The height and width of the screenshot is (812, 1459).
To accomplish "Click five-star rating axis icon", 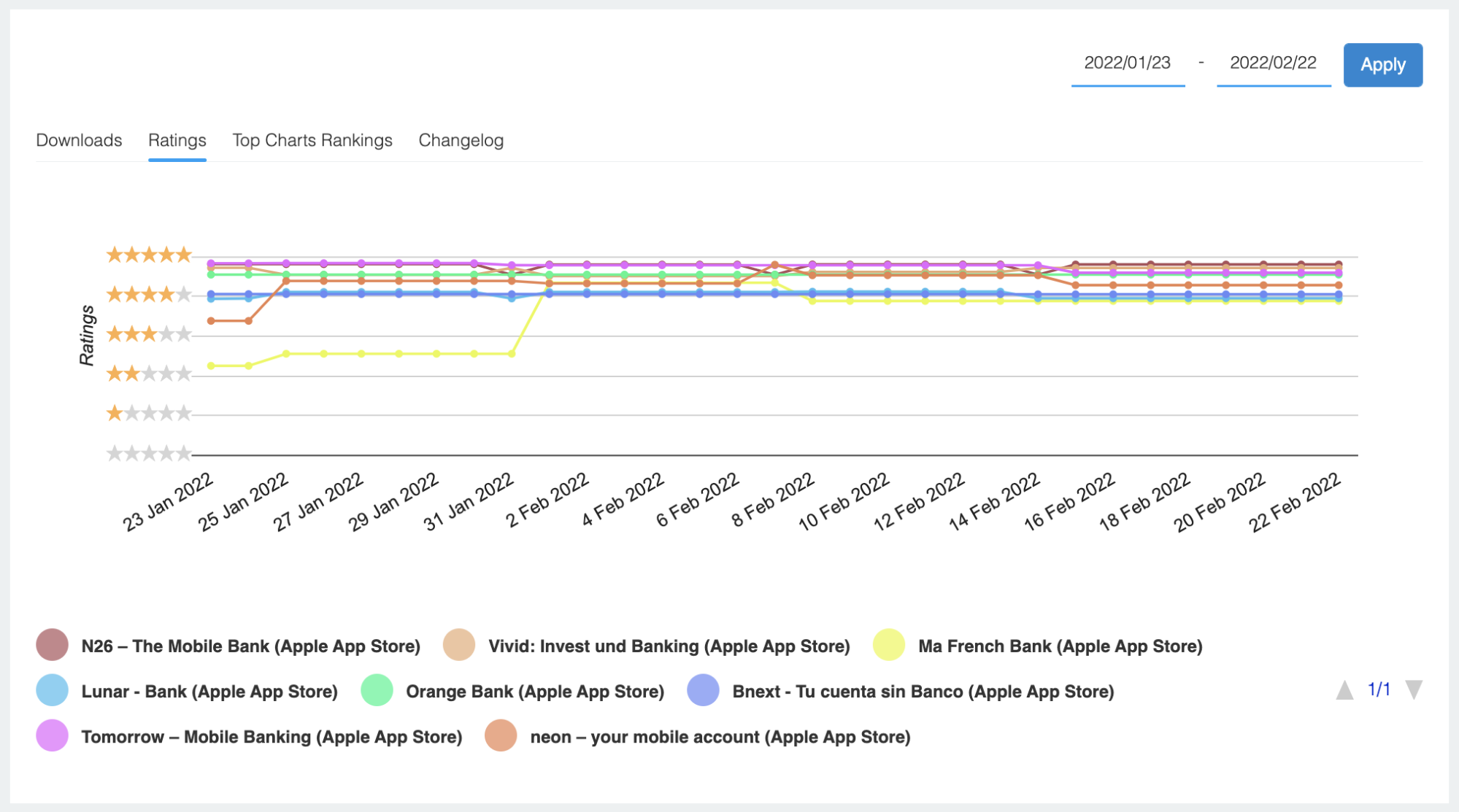I will 149,255.
